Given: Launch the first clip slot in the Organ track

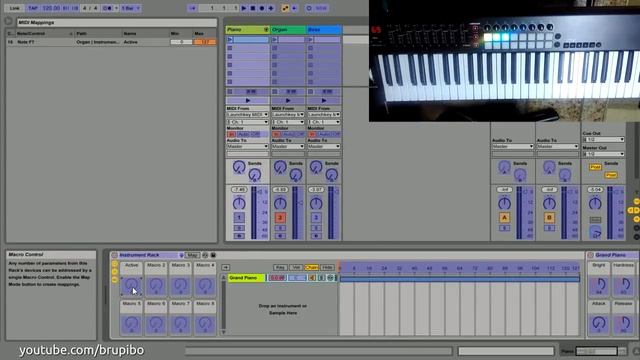Looking at the screenshot, I should 275,40.
